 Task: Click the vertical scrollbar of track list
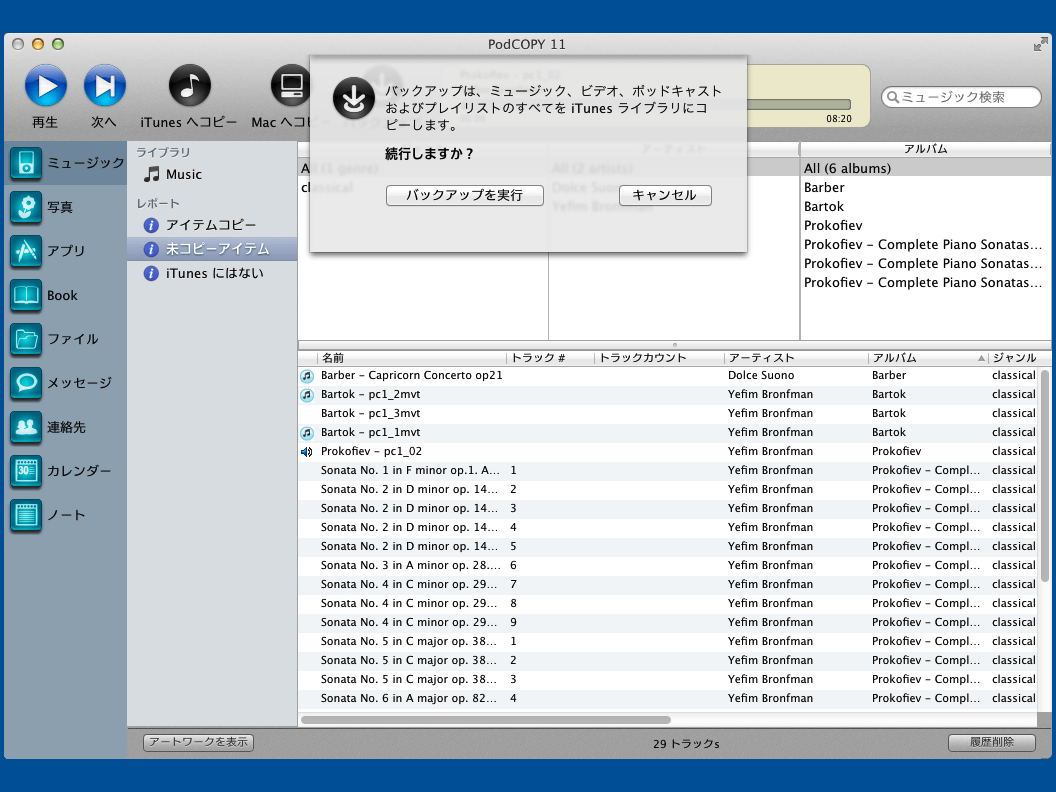pos(1045,475)
